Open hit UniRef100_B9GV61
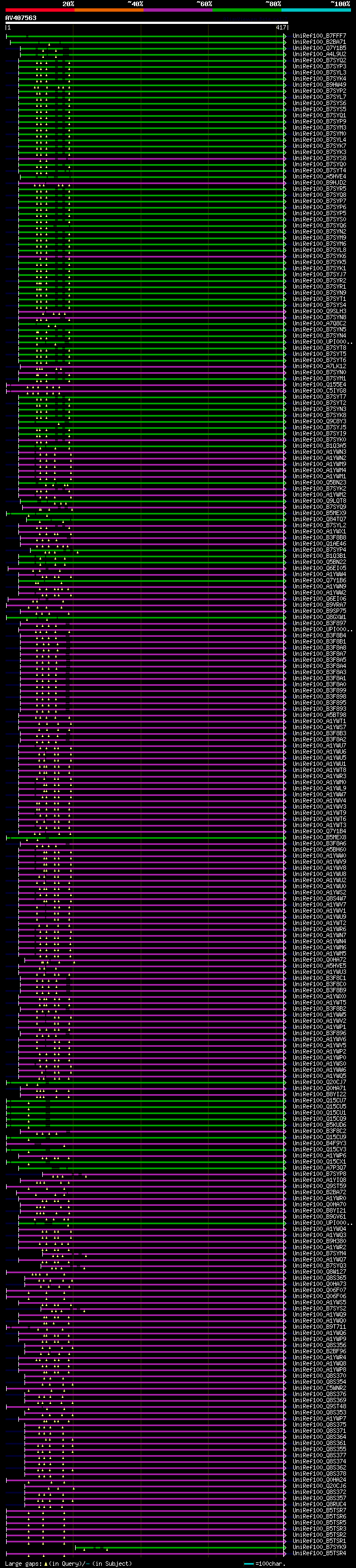Image resolution: width=356 pixels, height=1568 pixels. pyautogui.click(x=319, y=1217)
